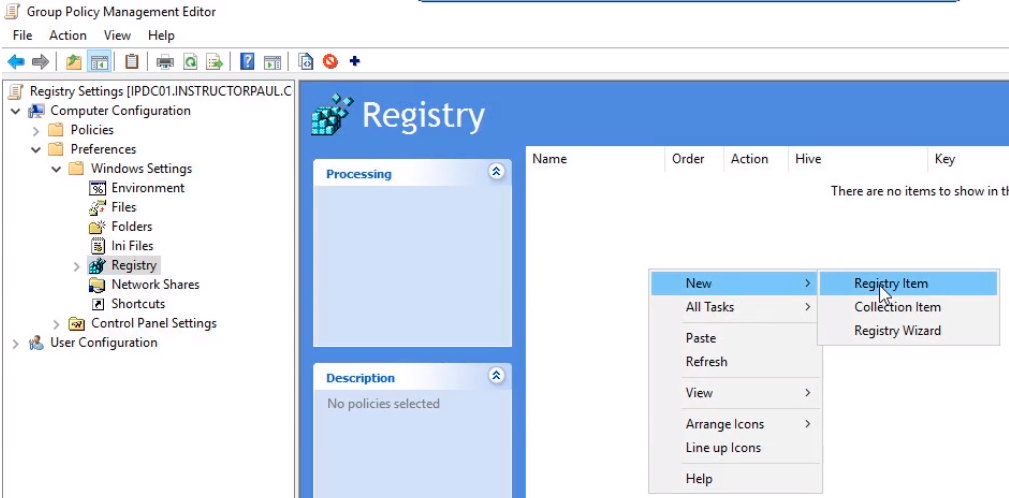Click the Forward arrow toolbar icon
1009x498 pixels.
pos(40,62)
